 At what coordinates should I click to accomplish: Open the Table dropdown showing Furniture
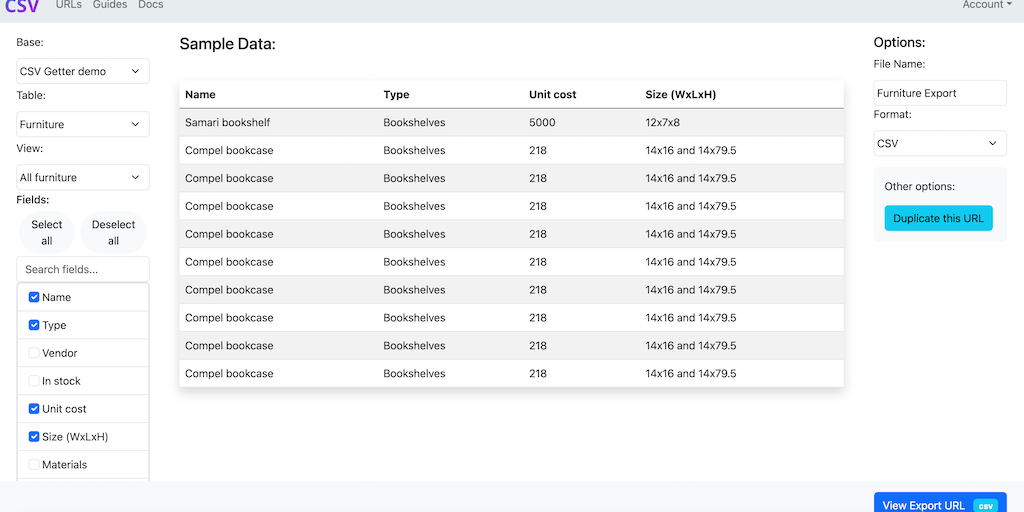click(x=83, y=124)
